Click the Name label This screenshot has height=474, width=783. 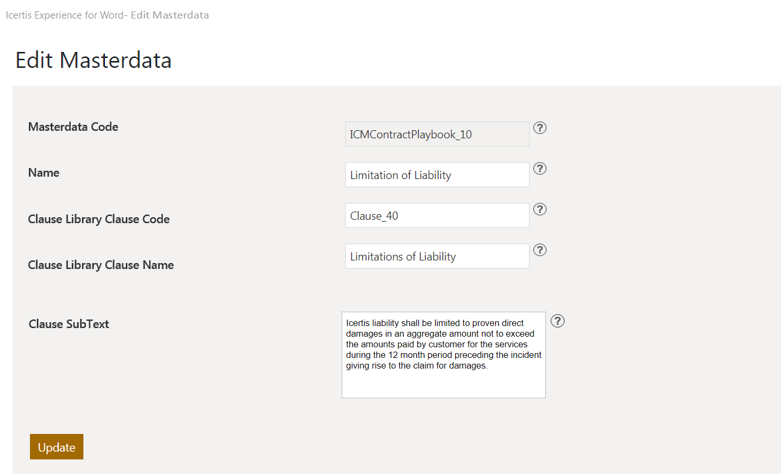click(44, 173)
